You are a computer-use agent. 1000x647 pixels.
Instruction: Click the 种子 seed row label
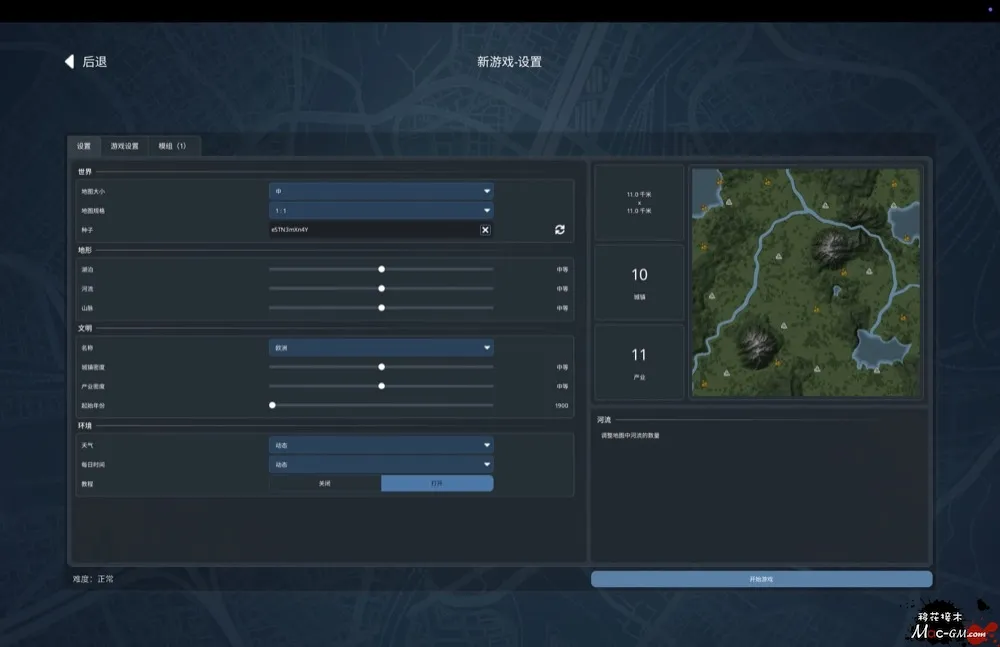coord(87,230)
